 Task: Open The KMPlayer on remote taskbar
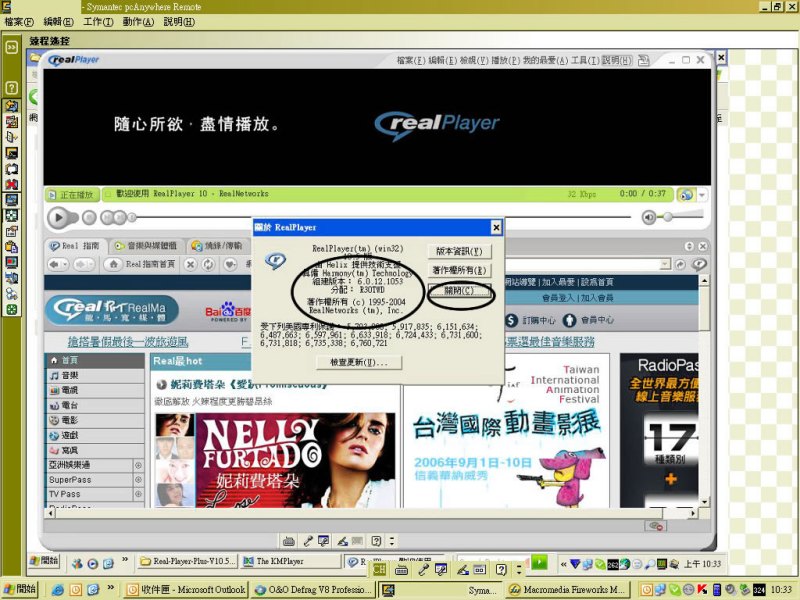click(290, 561)
